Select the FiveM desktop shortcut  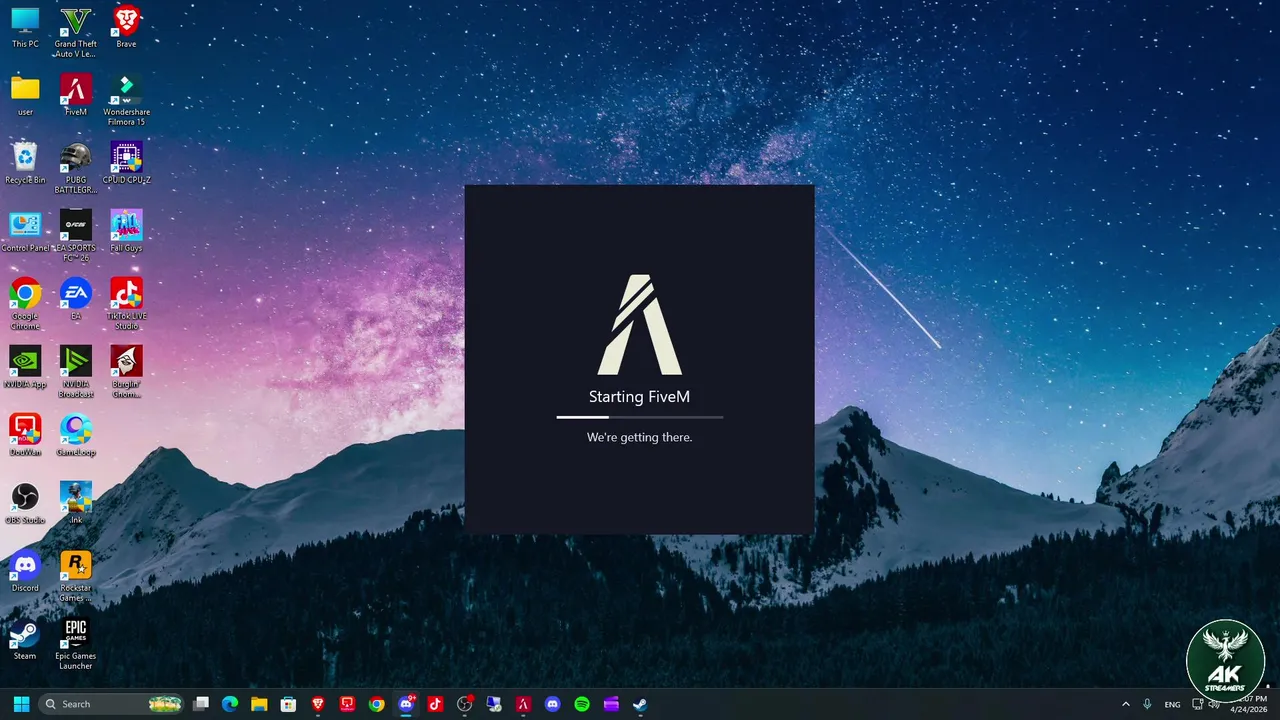[x=76, y=96]
